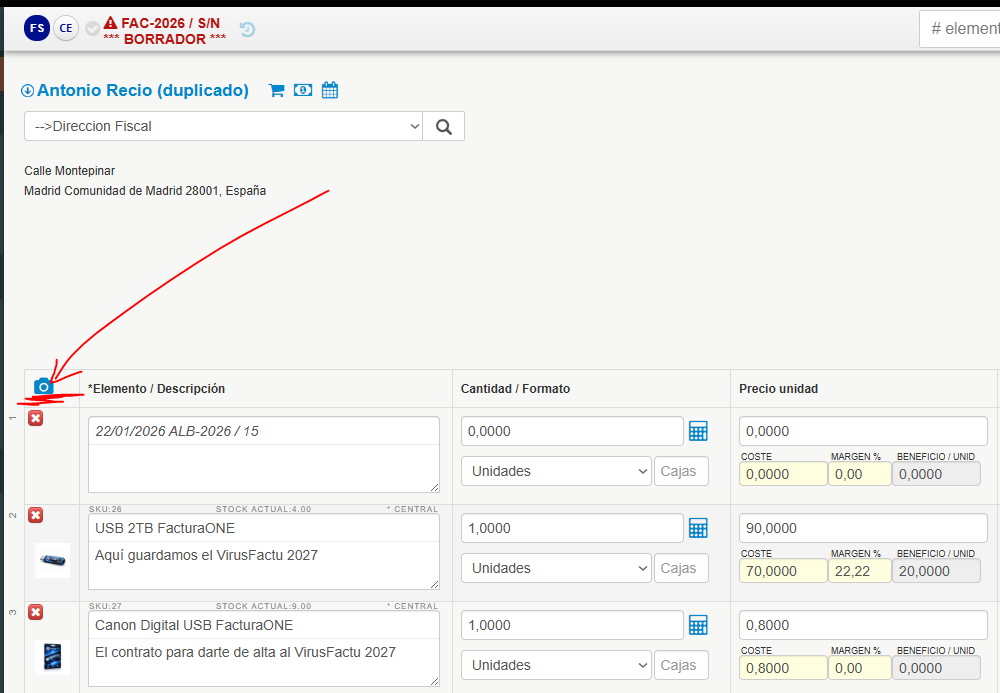Click unit price 0,0000 on line 1
Screen dimensions: 1000x693
pos(863,431)
